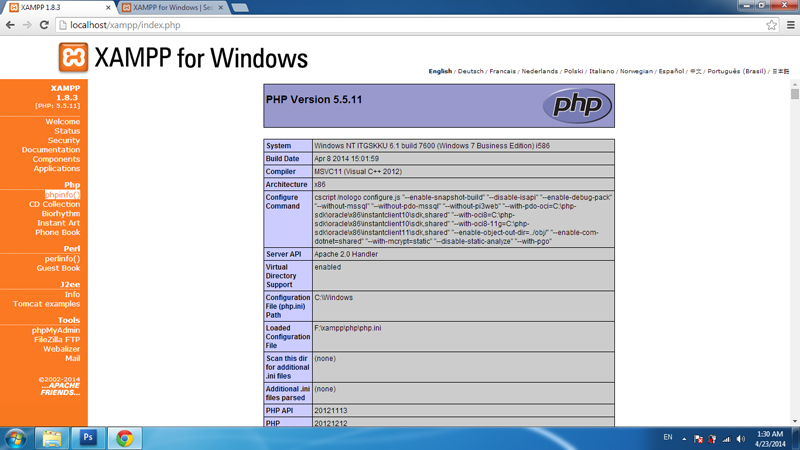Click the PHP logo in the version banner

click(x=577, y=106)
